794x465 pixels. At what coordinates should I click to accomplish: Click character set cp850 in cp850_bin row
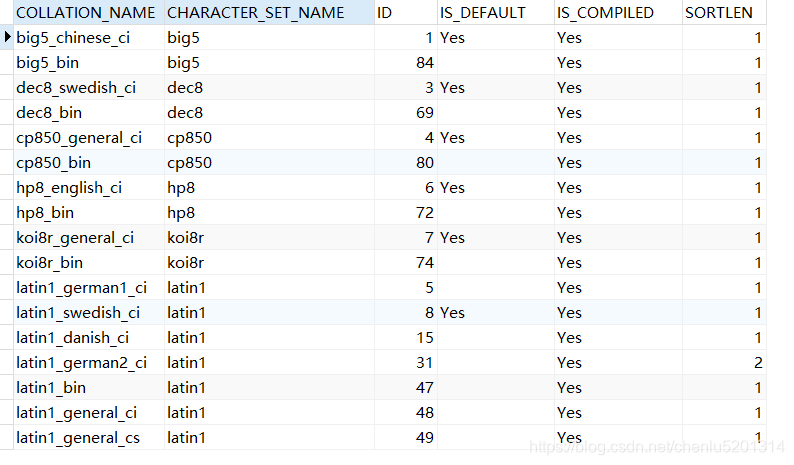pyautogui.click(x=269, y=163)
